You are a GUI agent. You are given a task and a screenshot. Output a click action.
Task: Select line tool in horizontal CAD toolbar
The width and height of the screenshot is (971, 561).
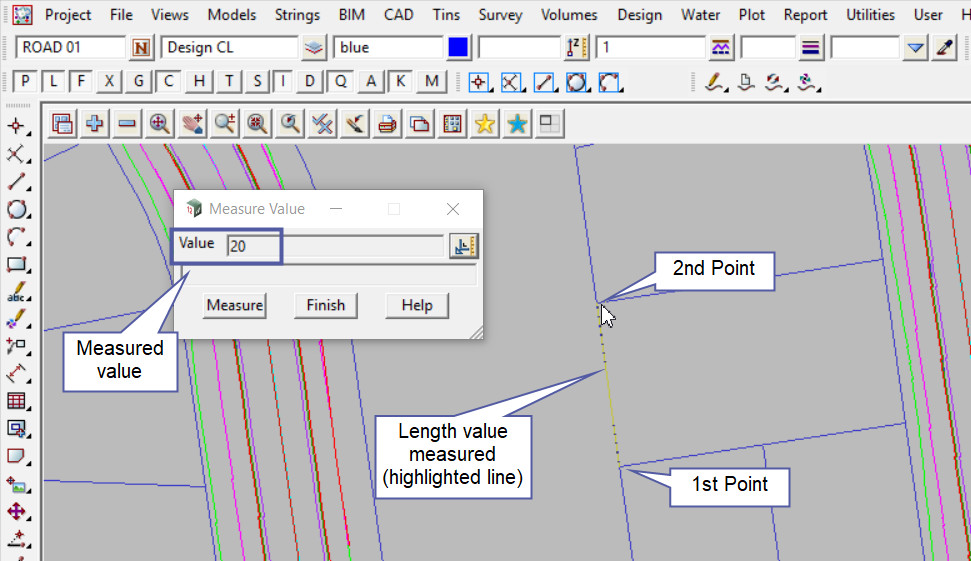tap(544, 82)
